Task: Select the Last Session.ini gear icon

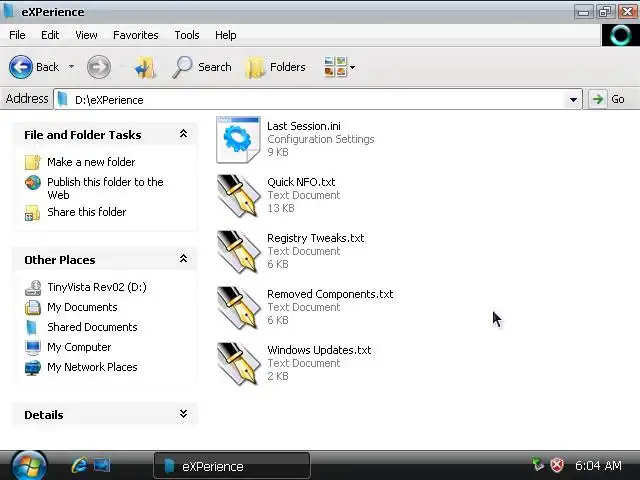Action: (238, 140)
